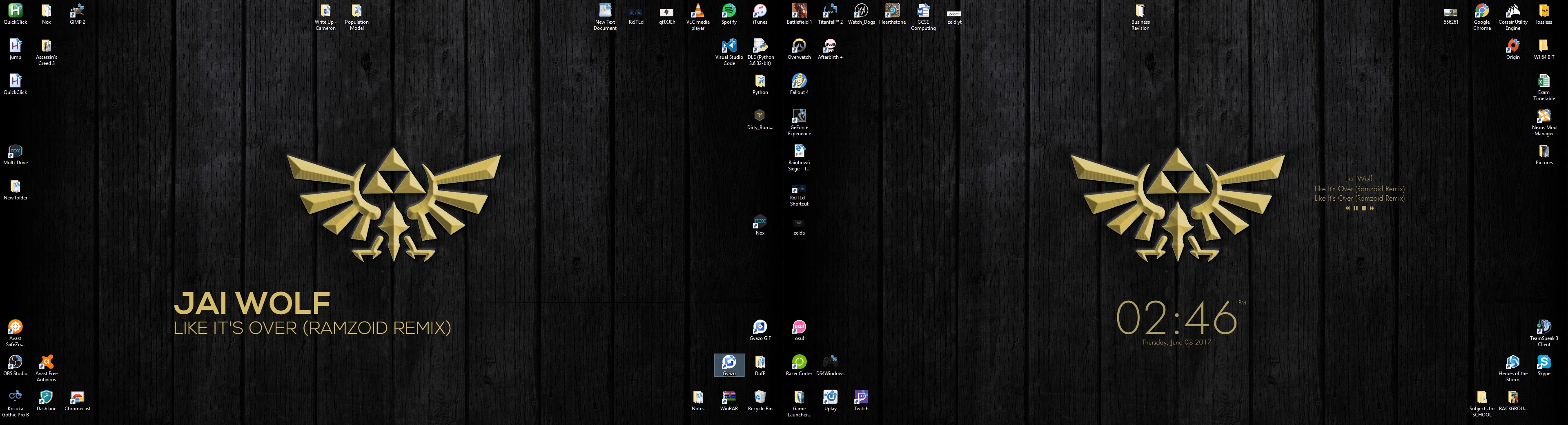The image size is (1568, 425).
Task: Open the Twitch desktop icon
Action: tap(861, 401)
